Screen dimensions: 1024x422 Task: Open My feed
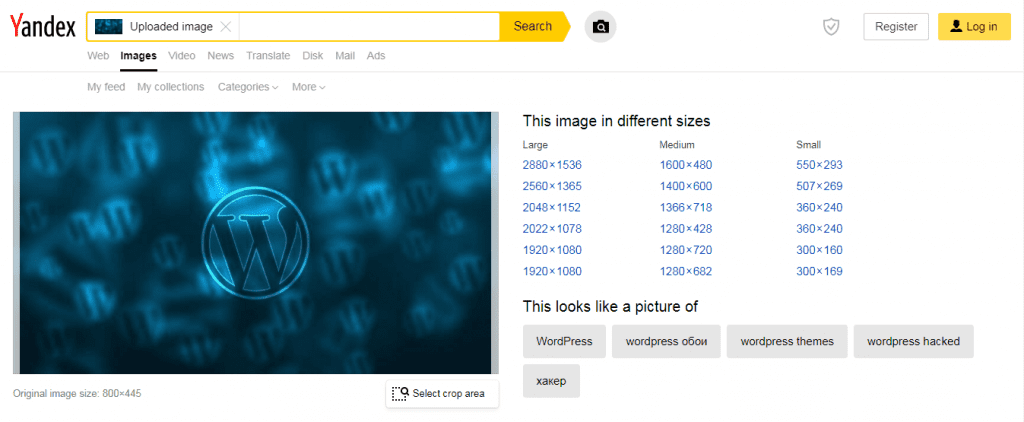point(106,87)
